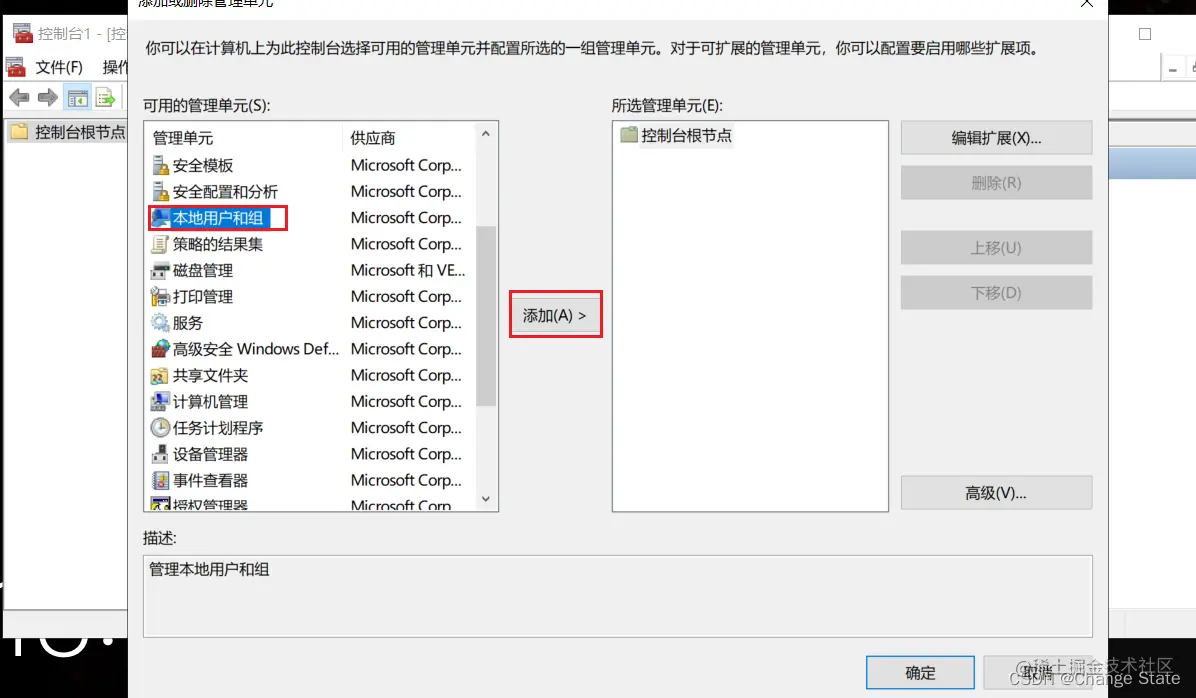This screenshot has height=698, width=1196.
Task: Click the 删除(R) button
Action: tap(996, 183)
